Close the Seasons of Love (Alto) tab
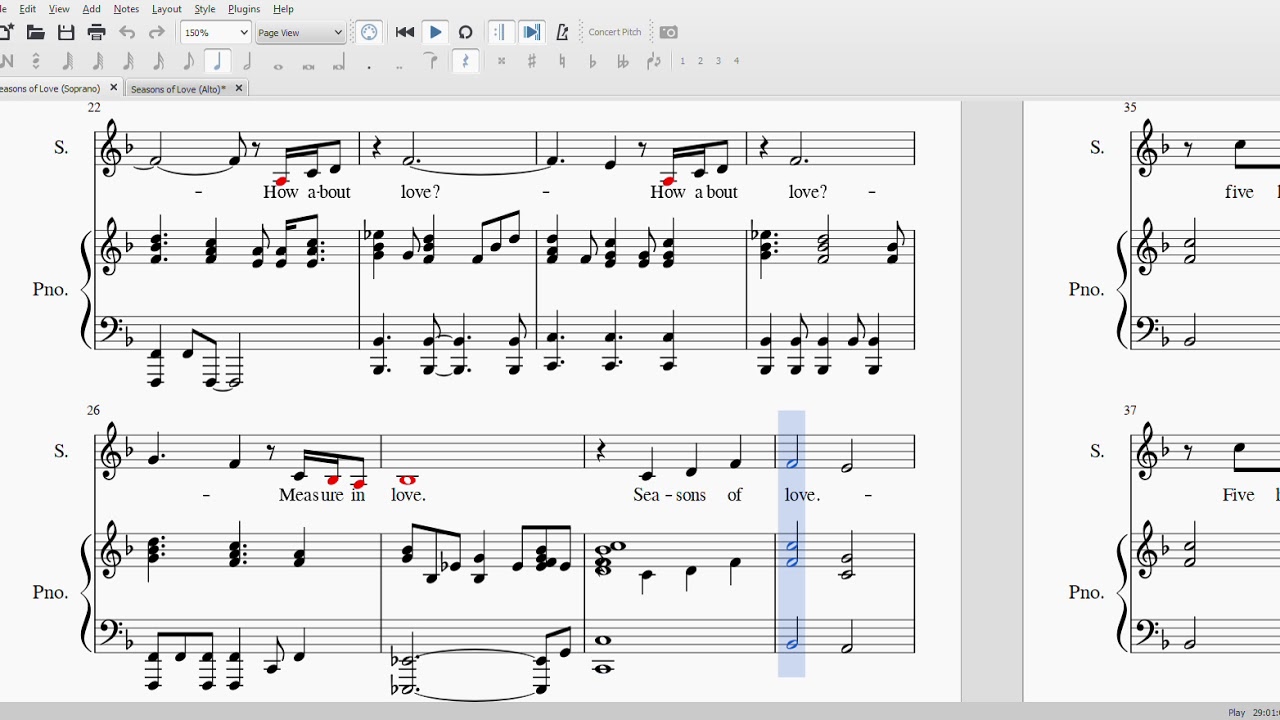 click(x=238, y=88)
